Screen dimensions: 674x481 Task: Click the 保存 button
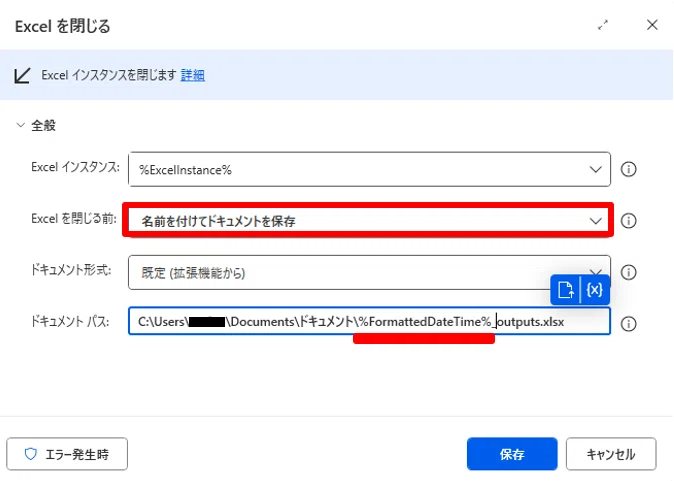512,454
